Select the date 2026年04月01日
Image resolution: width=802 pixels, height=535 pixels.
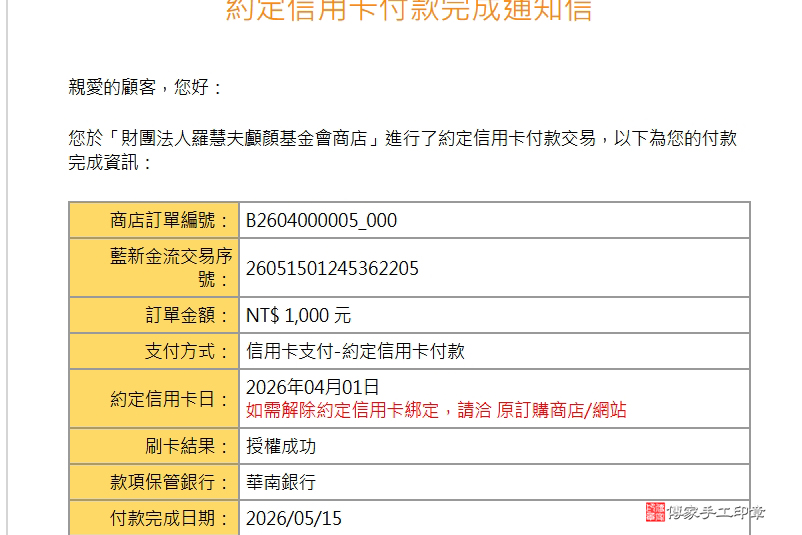313,387
